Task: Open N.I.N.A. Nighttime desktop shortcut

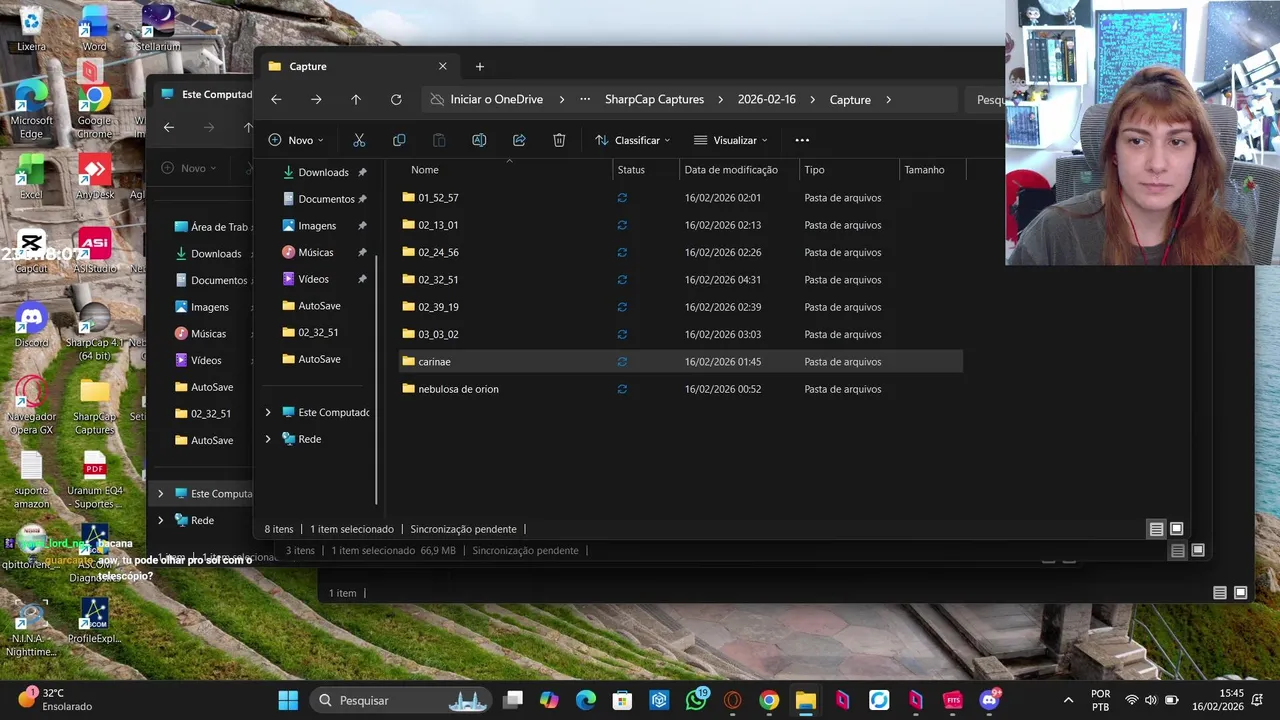Action: click(31, 626)
